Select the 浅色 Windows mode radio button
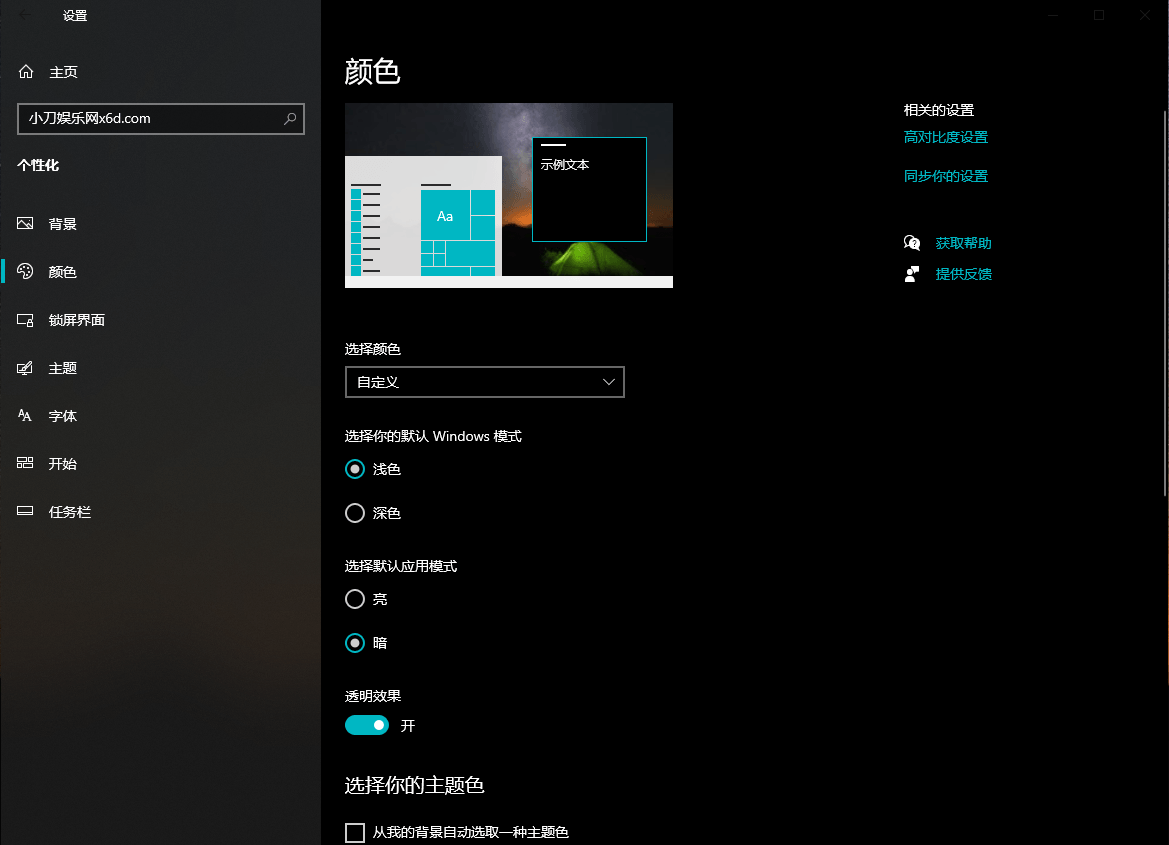 (354, 468)
